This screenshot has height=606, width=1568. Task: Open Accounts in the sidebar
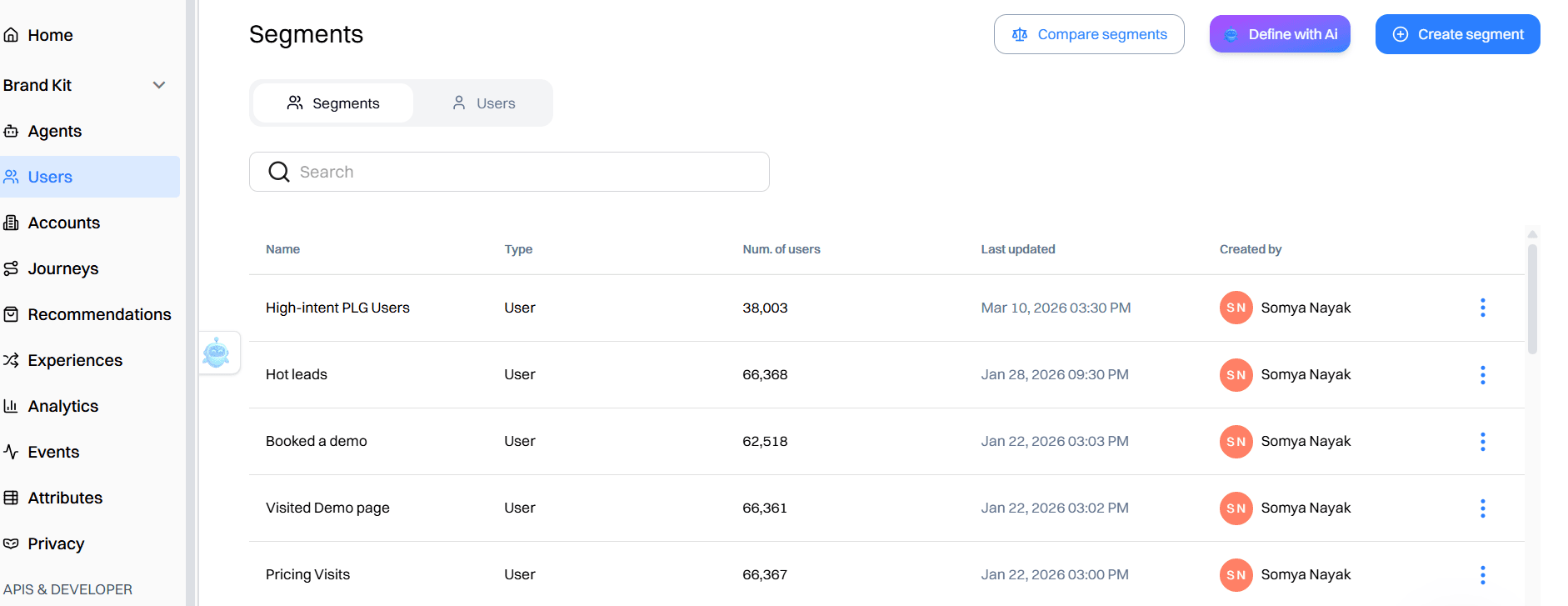(63, 223)
